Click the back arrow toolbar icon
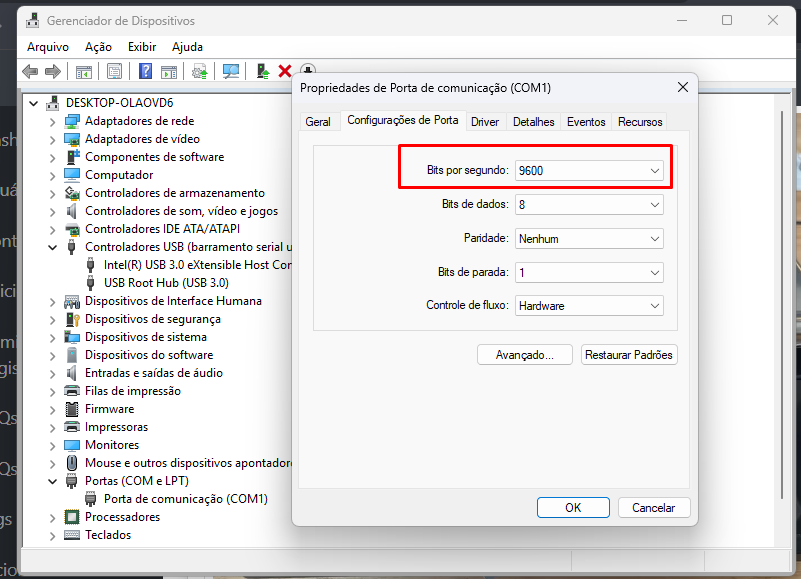Screen dimensions: 801x579 tap(30, 71)
